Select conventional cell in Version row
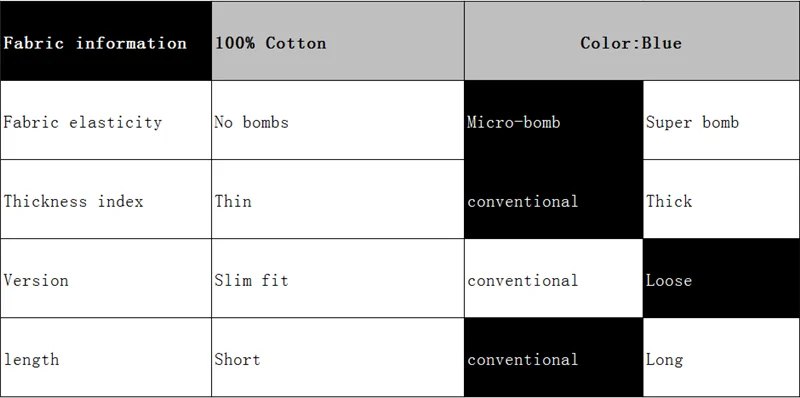 tap(554, 278)
